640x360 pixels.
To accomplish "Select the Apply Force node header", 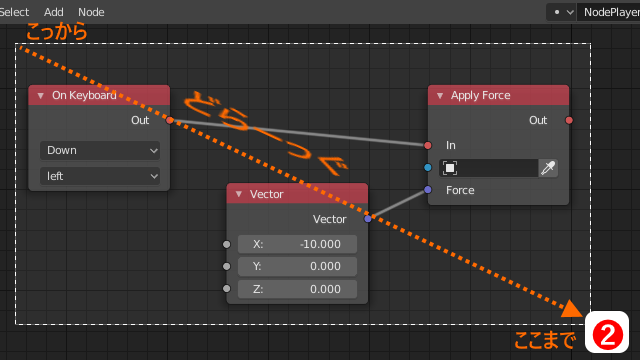I will click(x=498, y=95).
